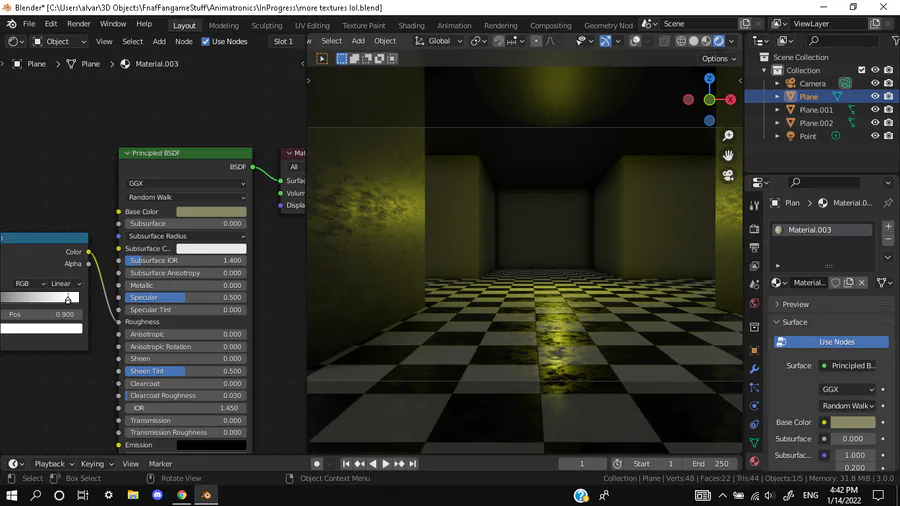The height and width of the screenshot is (506, 900).
Task: Open the Object properties orange square icon
Action: 754,351
